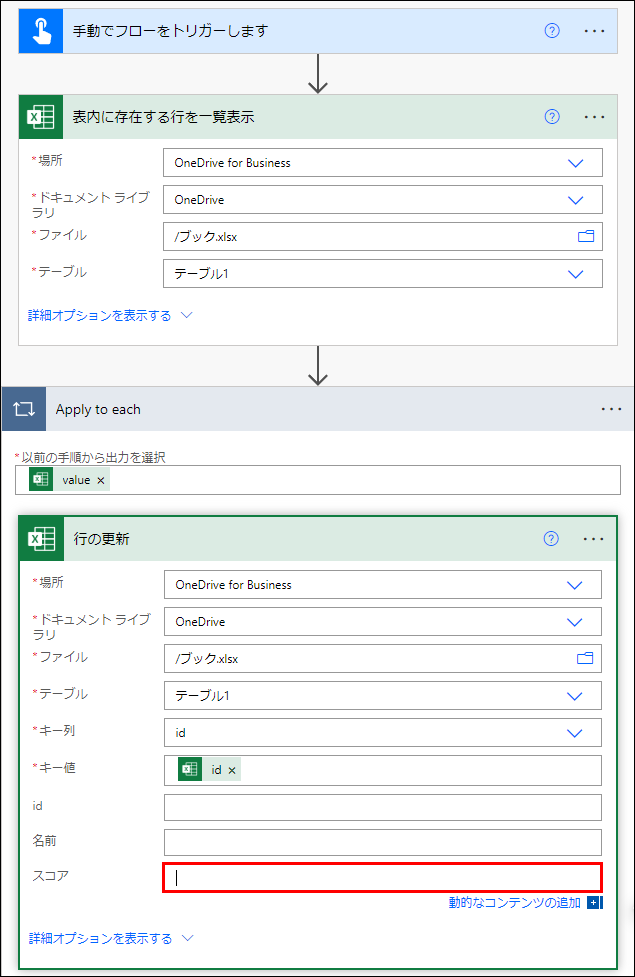The width and height of the screenshot is (635, 977).
Task: Click the Excel icon on 表内に存在する行を一覧表示
Action: click(x=41, y=117)
